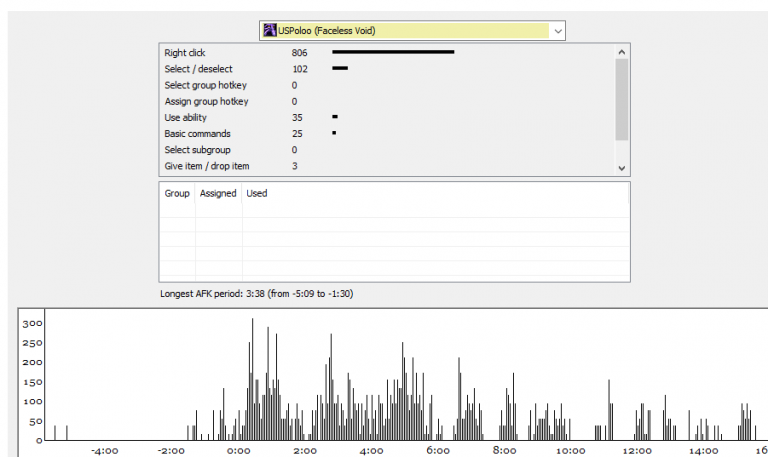Click the Use ability count 35
This screenshot has width=768, height=457.
[x=297, y=118]
